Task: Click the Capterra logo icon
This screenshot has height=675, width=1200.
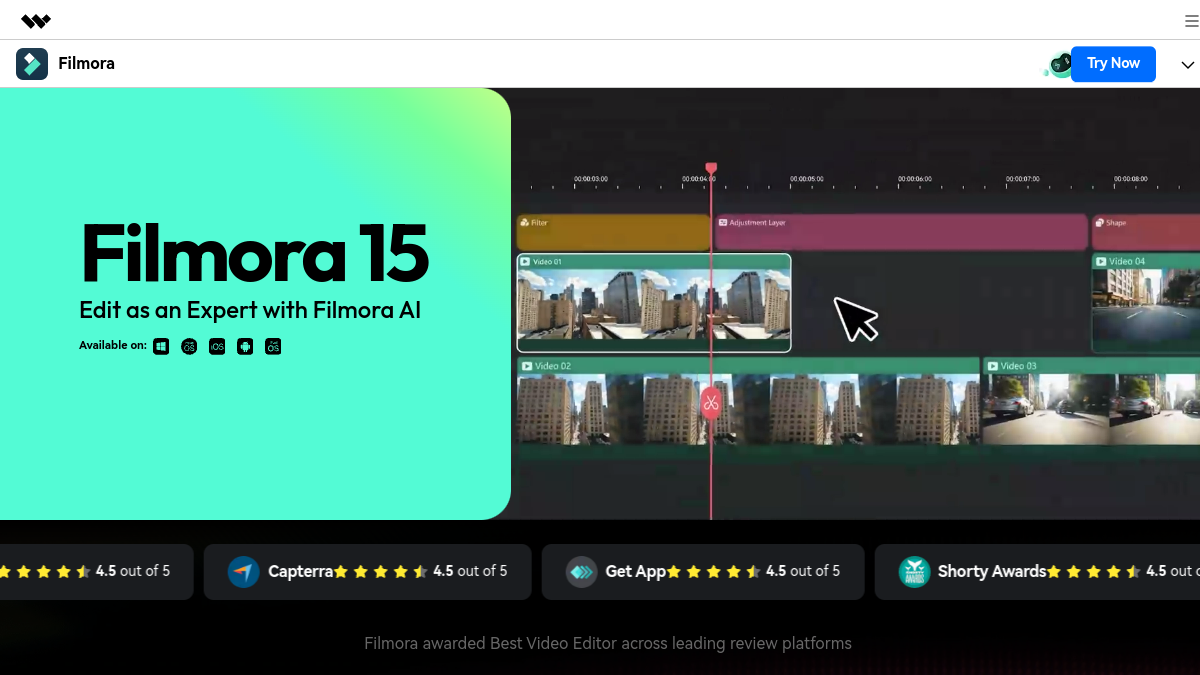Action: (244, 572)
